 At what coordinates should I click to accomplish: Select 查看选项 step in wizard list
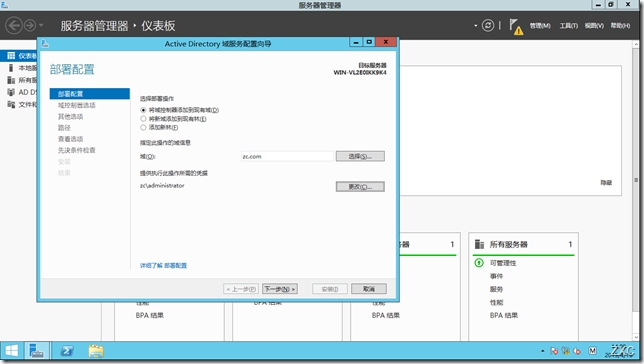(71, 139)
